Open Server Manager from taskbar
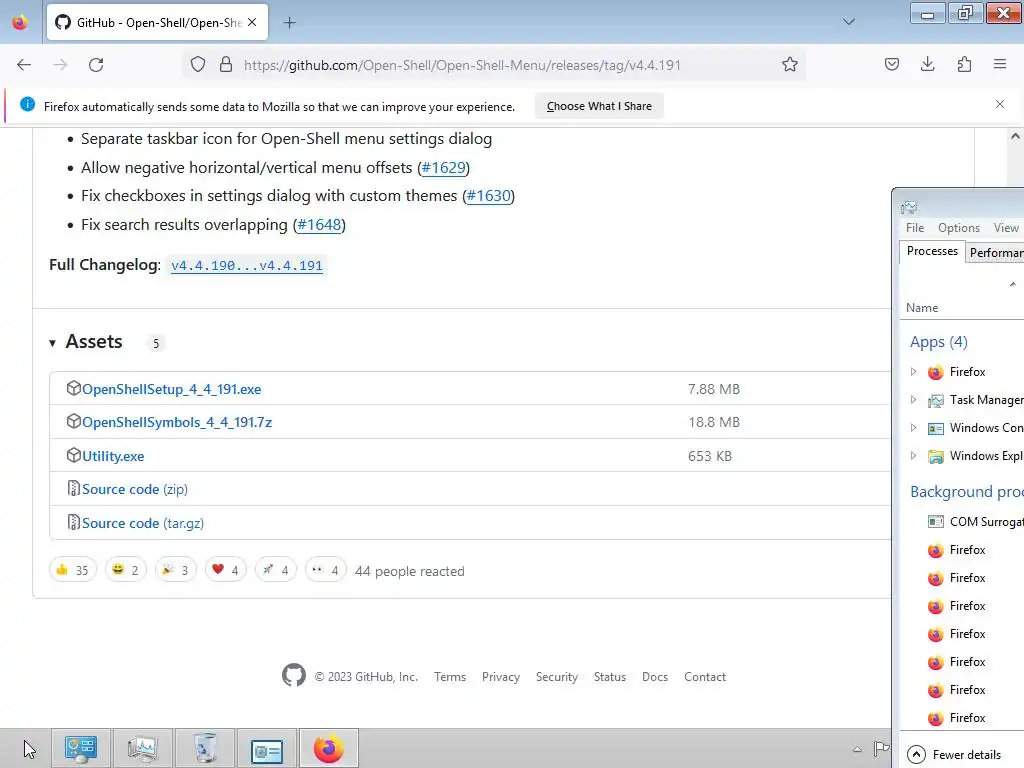The image size is (1024, 768). tap(81, 749)
